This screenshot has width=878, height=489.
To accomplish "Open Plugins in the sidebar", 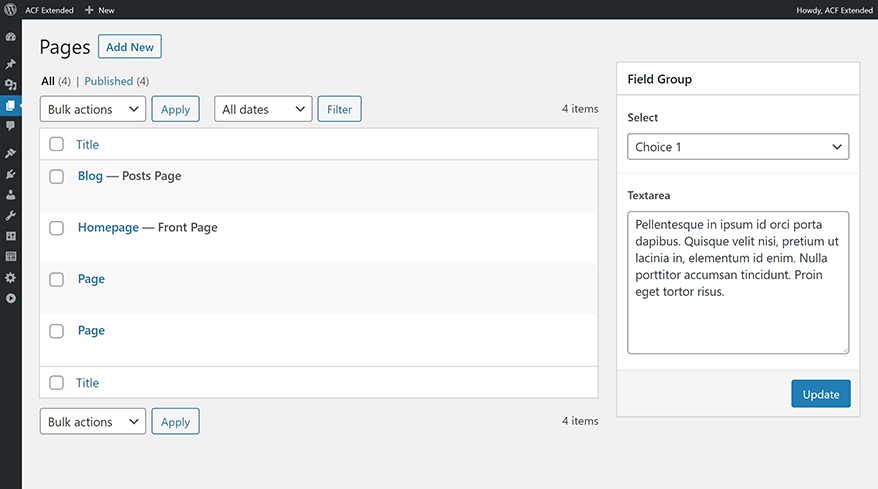I will coord(11,174).
